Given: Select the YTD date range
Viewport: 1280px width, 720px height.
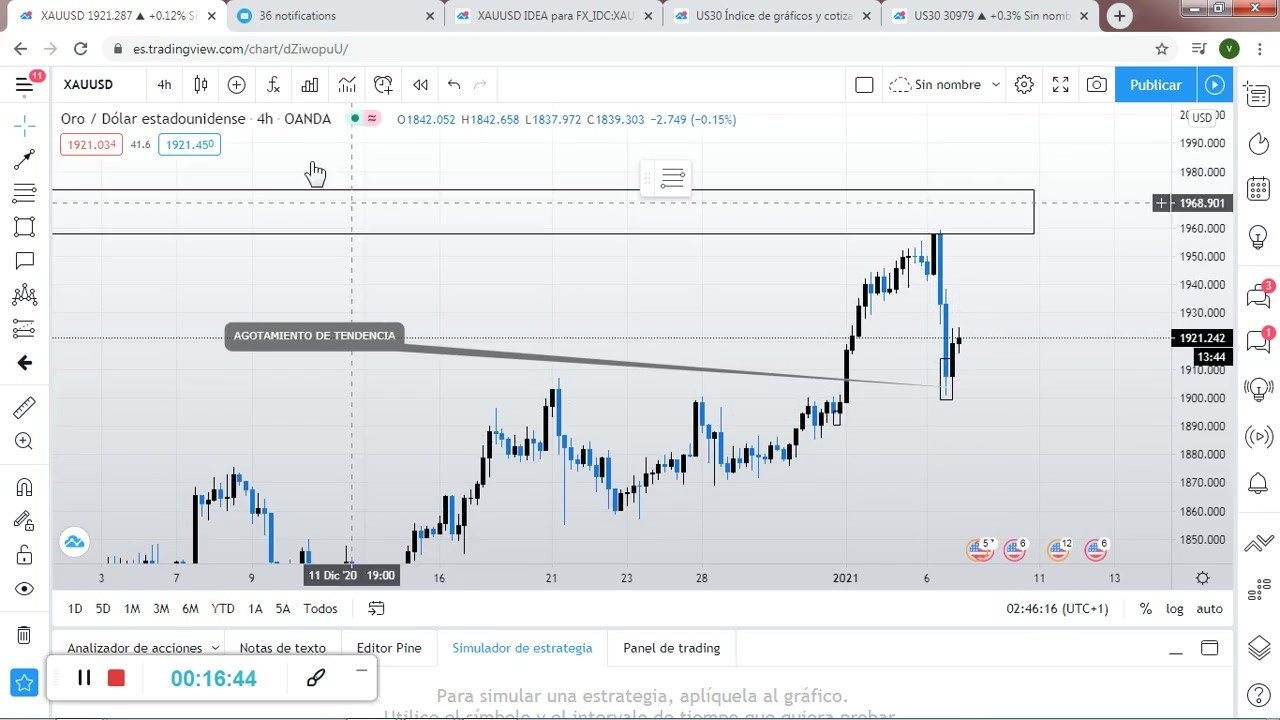Looking at the screenshot, I should tap(223, 609).
